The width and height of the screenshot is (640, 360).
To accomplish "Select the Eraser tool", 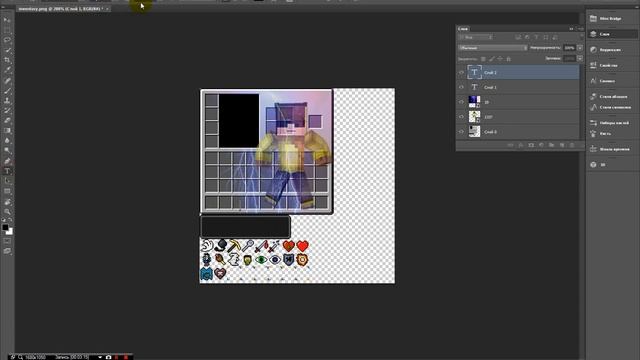I will tap(7, 120).
